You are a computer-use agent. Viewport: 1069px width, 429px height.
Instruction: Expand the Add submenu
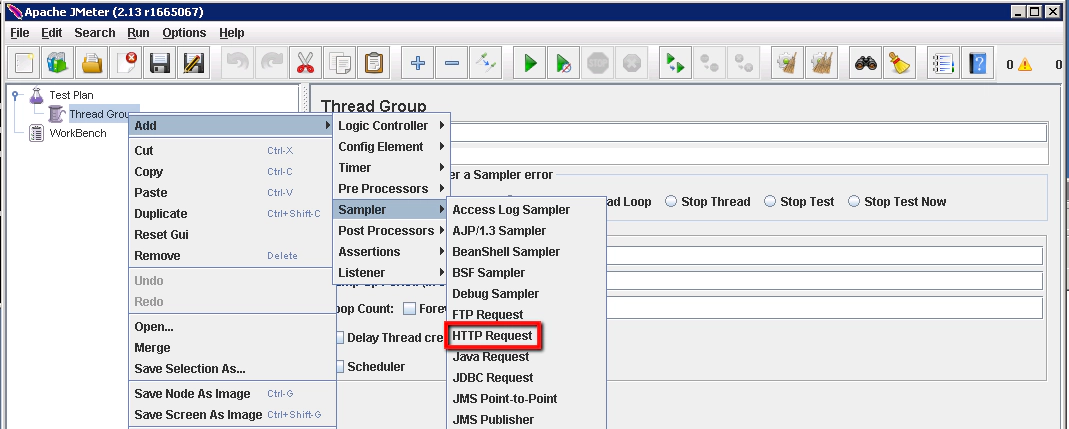click(232, 125)
